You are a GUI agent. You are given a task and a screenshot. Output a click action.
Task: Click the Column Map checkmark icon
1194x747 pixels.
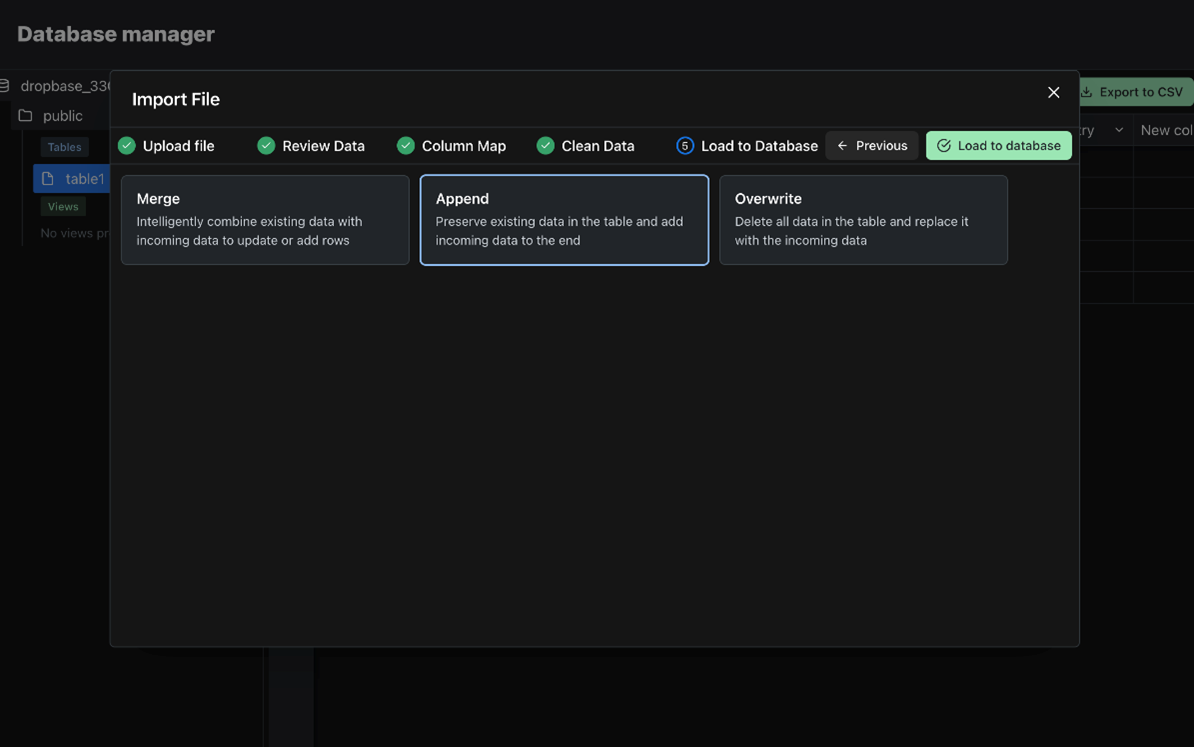[x=406, y=146]
